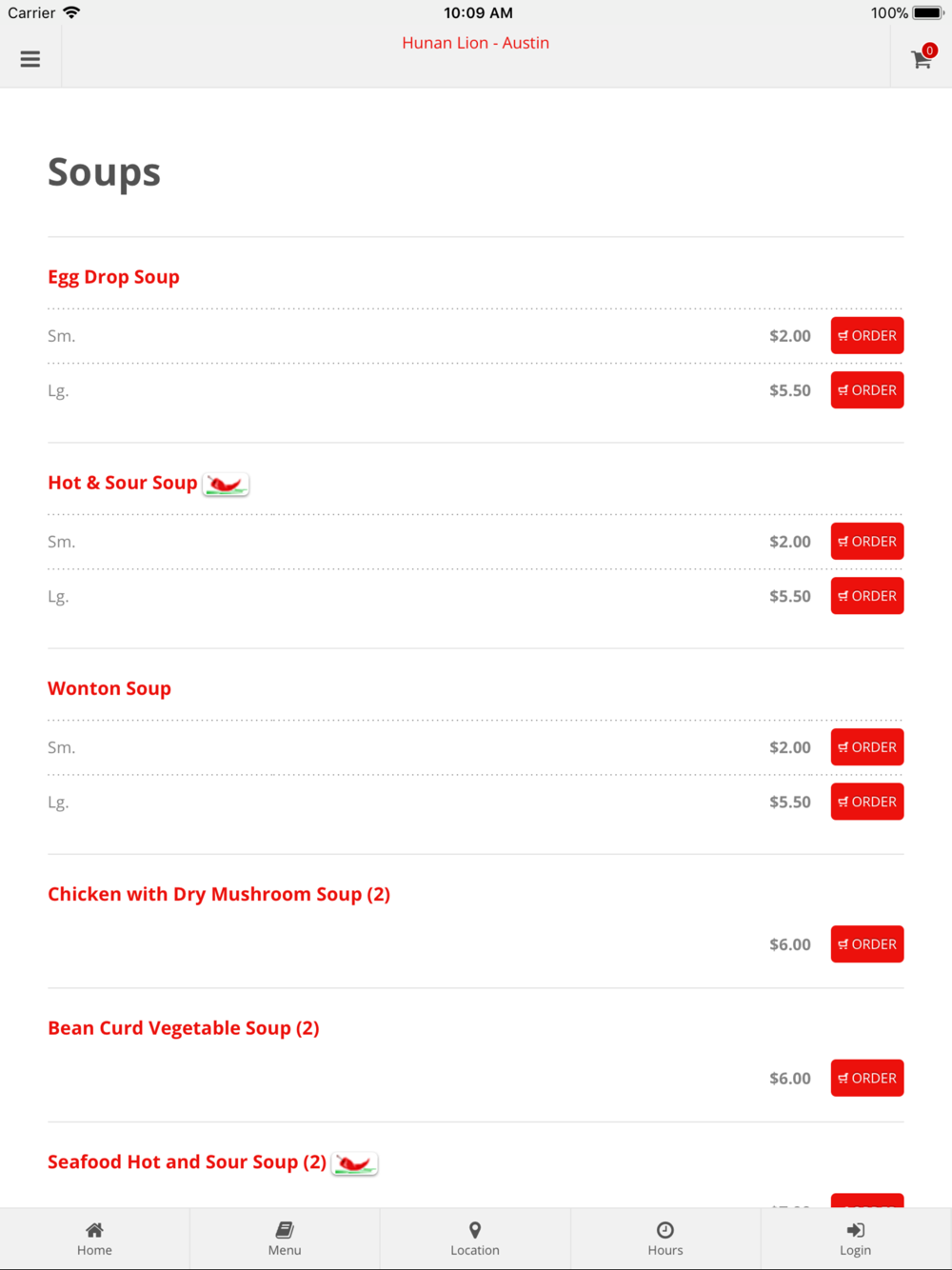Order Chicken with Dry Mushroom Soup

tap(867, 944)
